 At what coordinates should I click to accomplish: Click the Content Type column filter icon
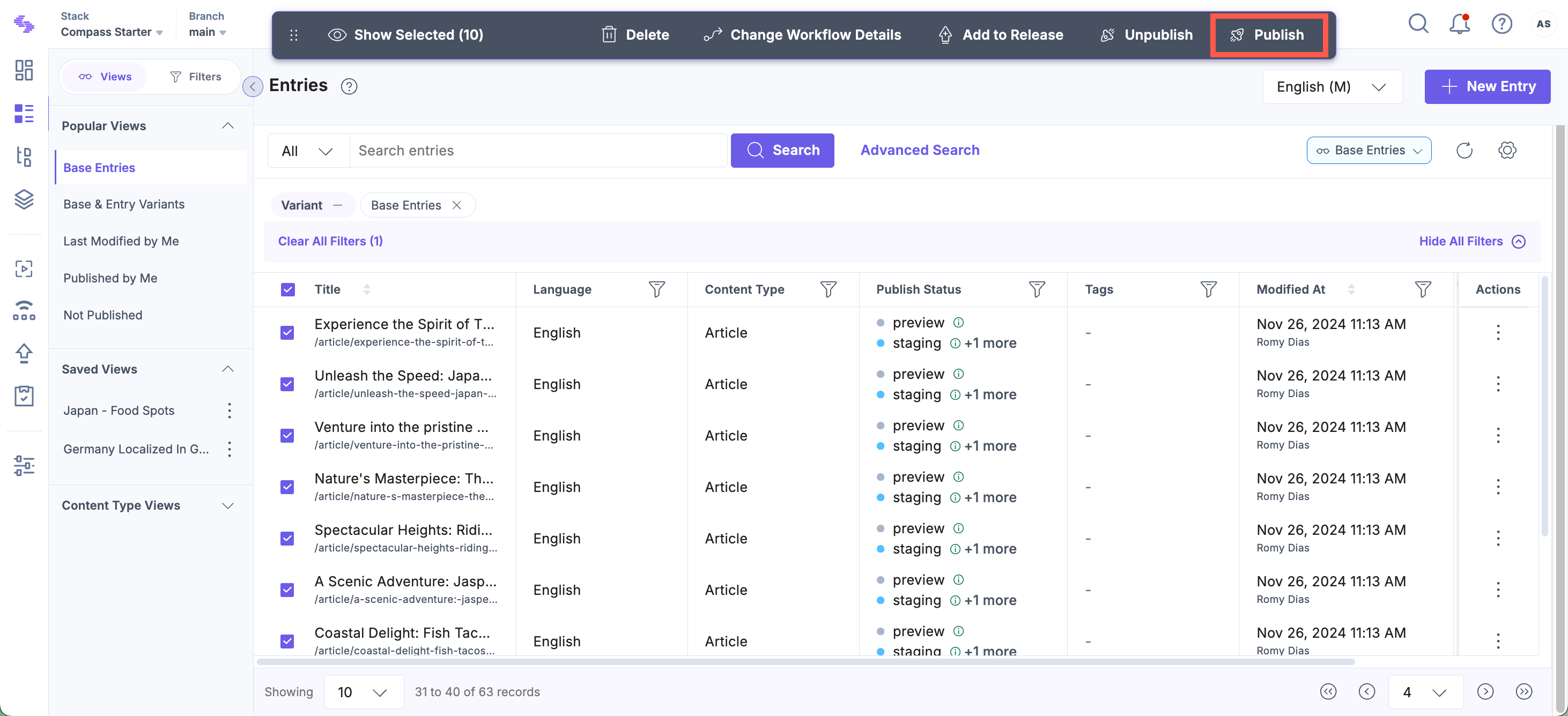point(828,289)
